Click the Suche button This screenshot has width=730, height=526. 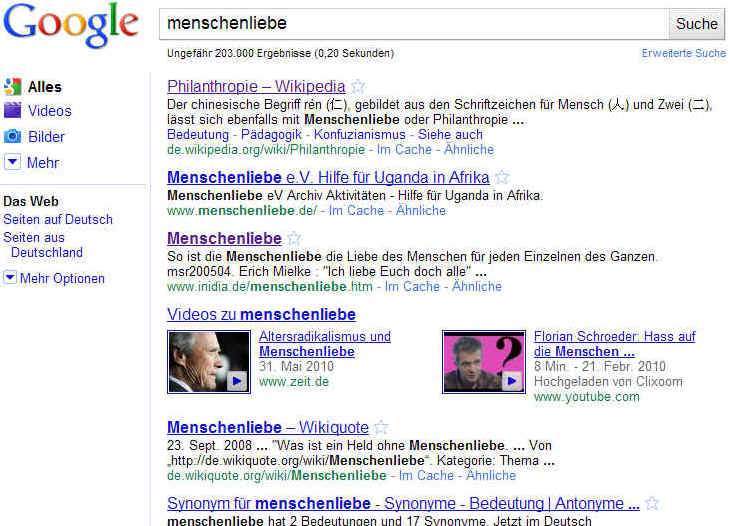pos(696,24)
